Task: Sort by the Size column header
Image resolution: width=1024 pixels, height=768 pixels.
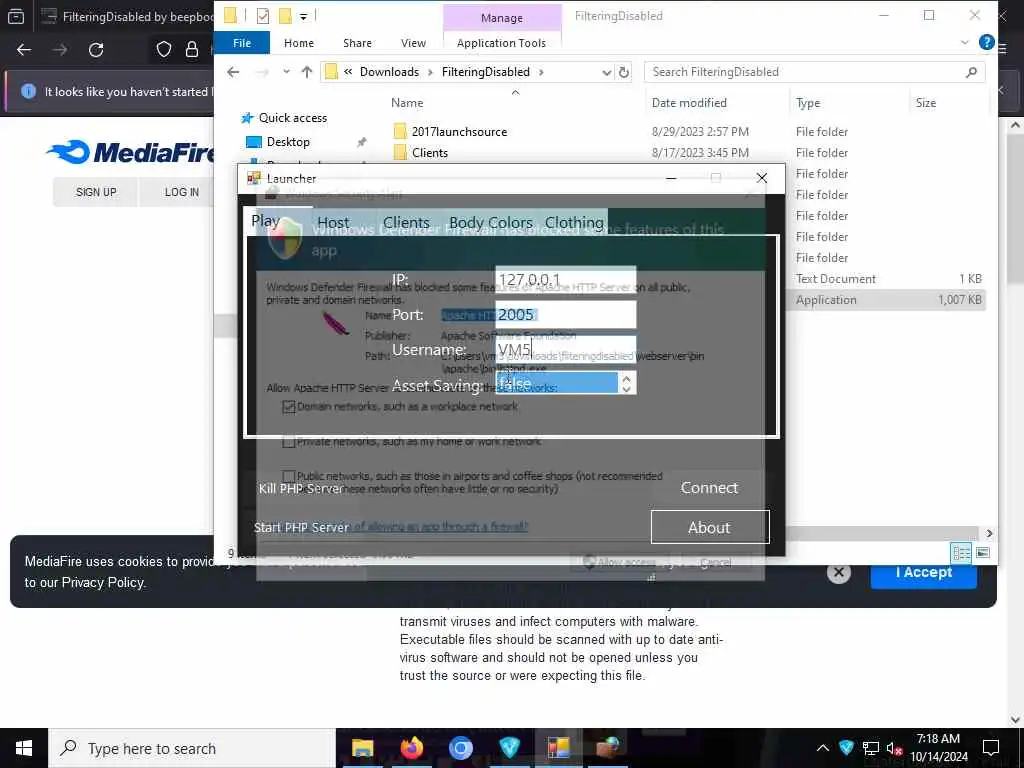Action: click(925, 103)
